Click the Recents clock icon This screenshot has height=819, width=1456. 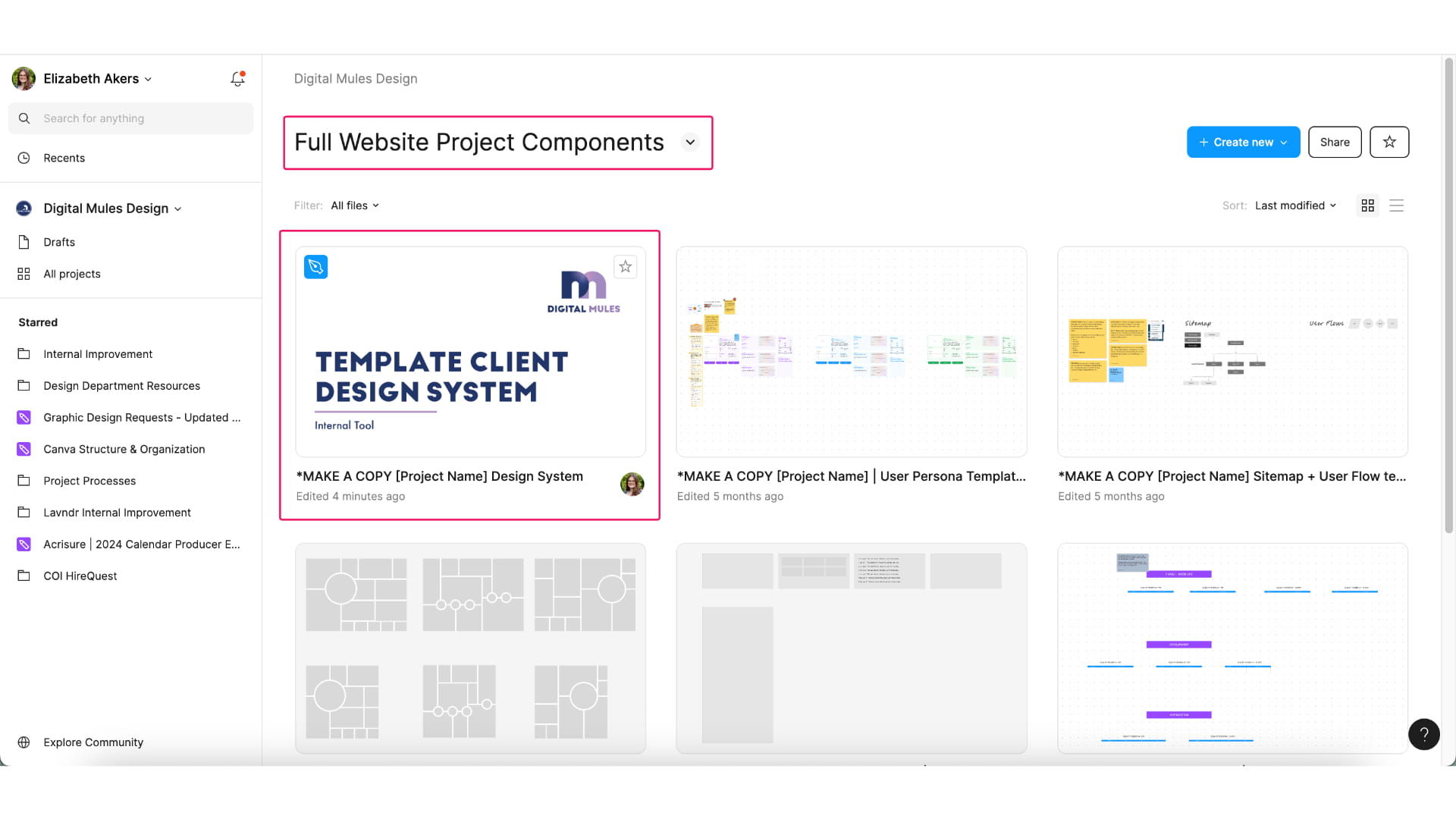click(24, 158)
